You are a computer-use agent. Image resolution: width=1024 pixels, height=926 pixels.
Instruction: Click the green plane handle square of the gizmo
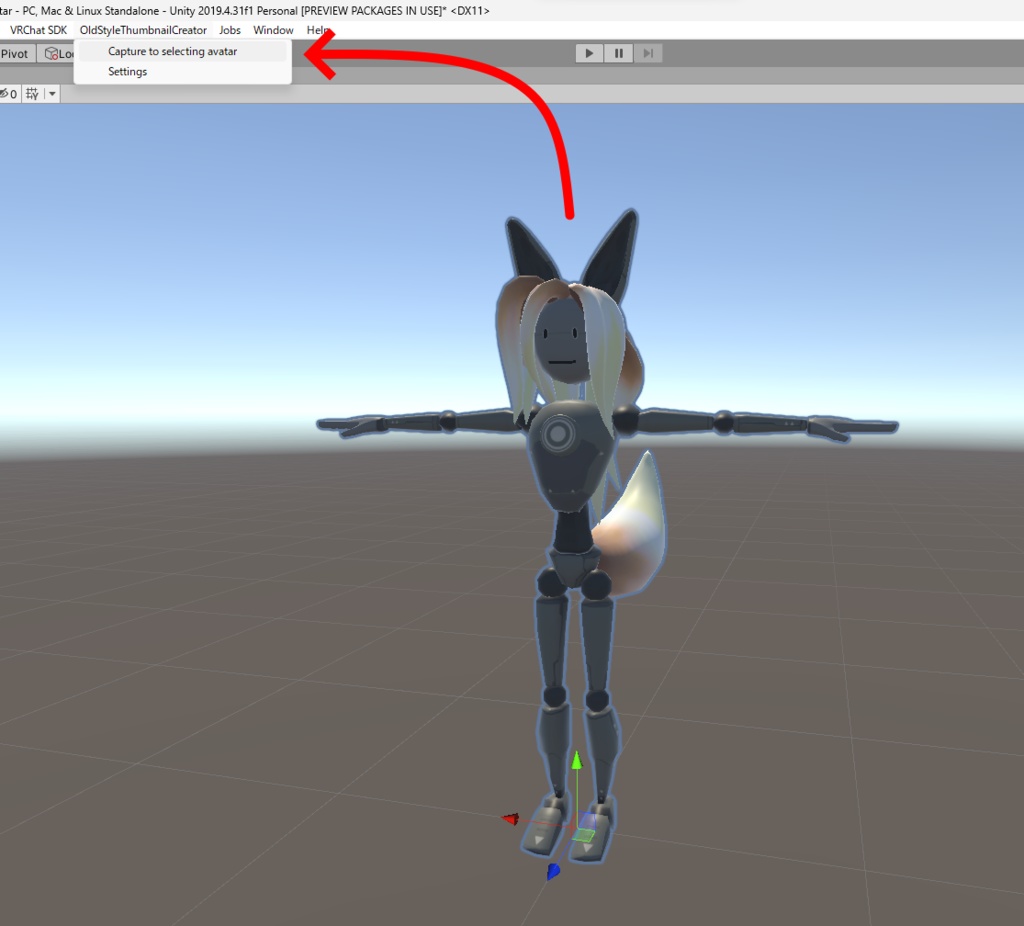click(x=585, y=835)
